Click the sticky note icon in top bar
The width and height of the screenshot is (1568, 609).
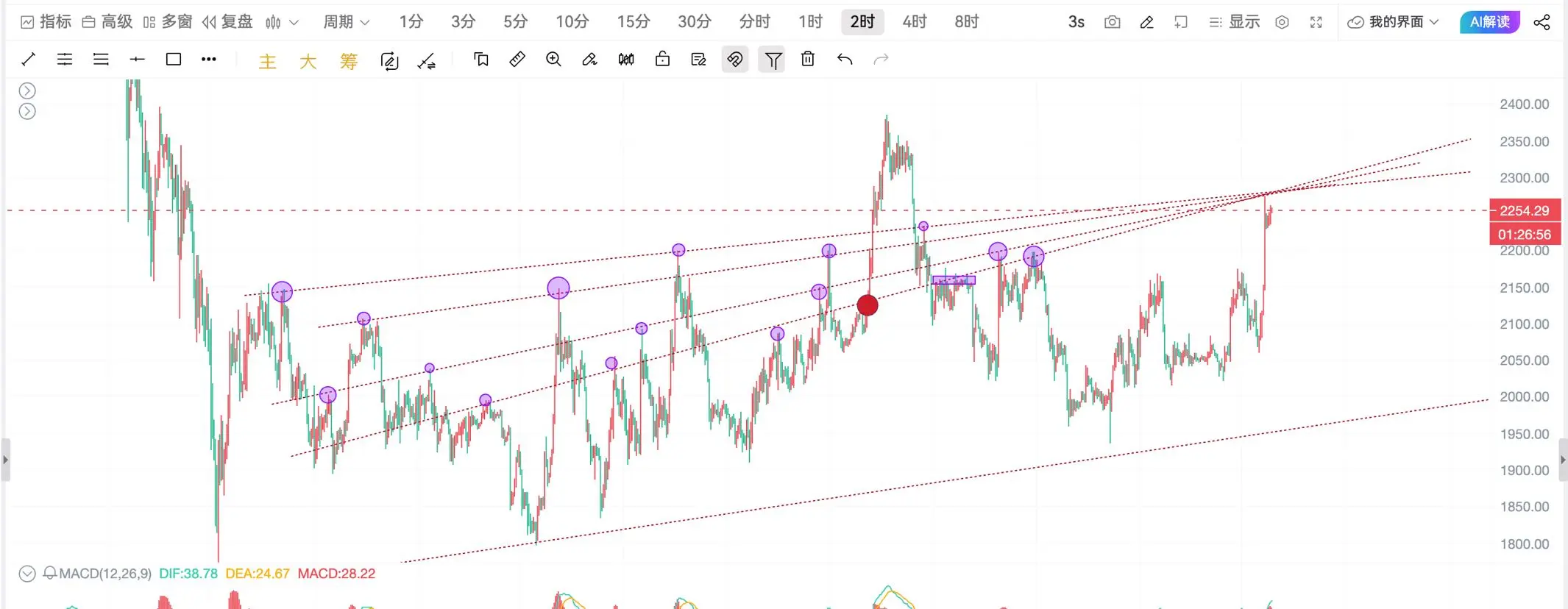1181,22
